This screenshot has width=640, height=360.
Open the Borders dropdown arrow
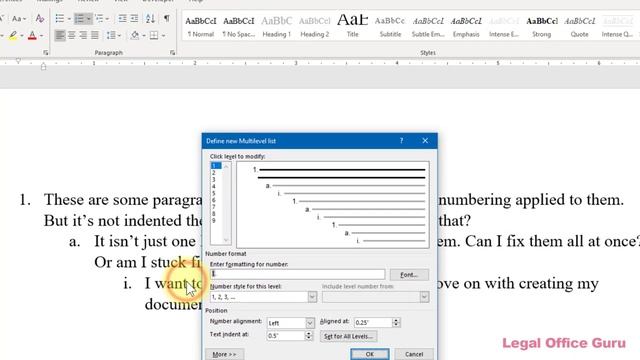tap(163, 36)
